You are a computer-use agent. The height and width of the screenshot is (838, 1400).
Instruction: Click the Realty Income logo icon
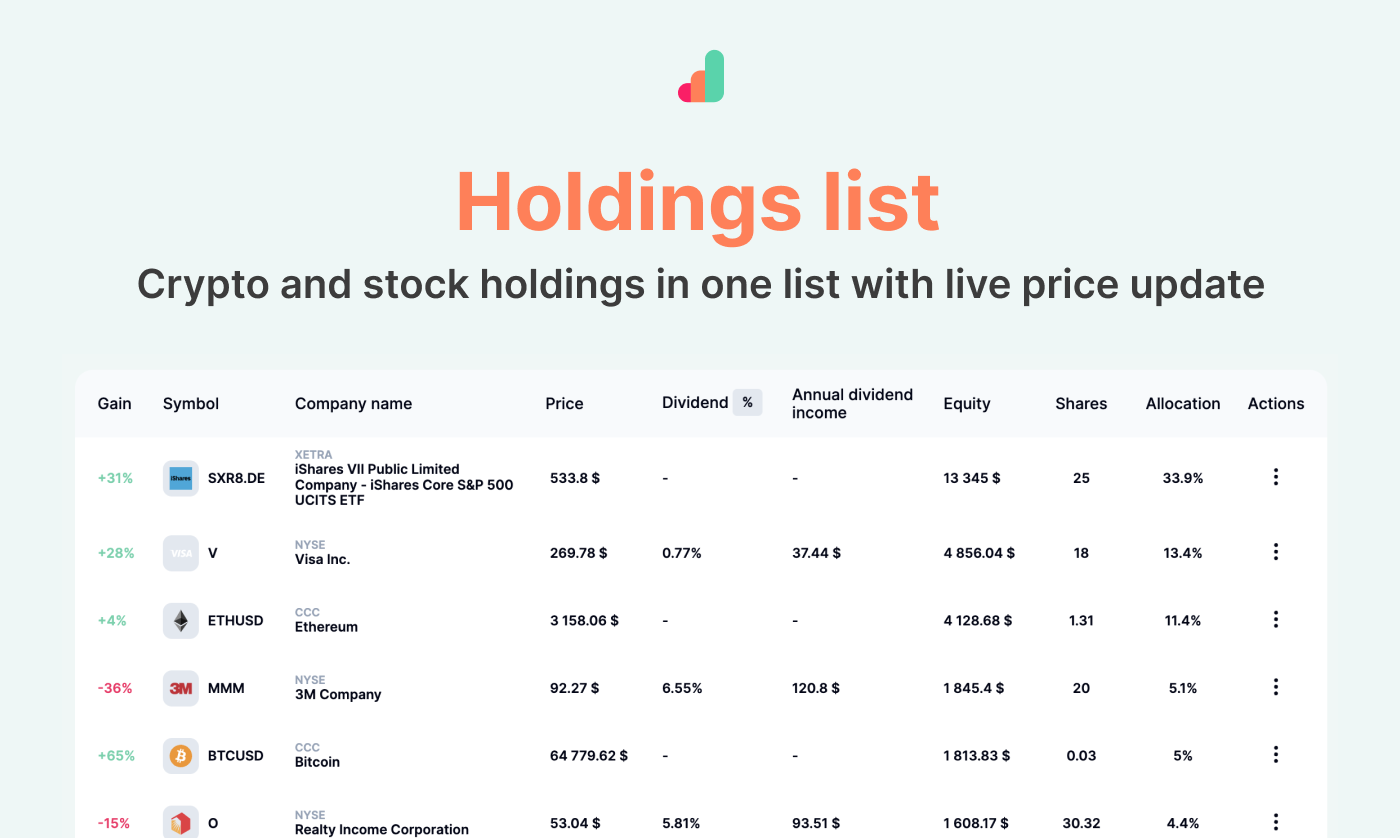tap(181, 823)
